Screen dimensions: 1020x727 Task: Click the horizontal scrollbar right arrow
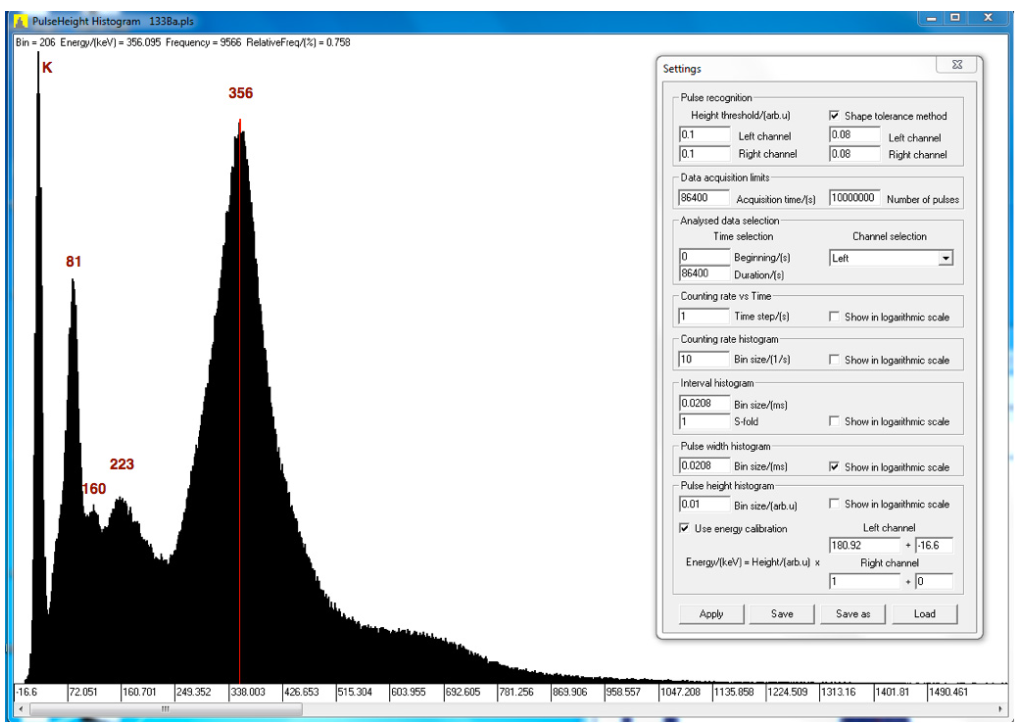[x=1000, y=709]
